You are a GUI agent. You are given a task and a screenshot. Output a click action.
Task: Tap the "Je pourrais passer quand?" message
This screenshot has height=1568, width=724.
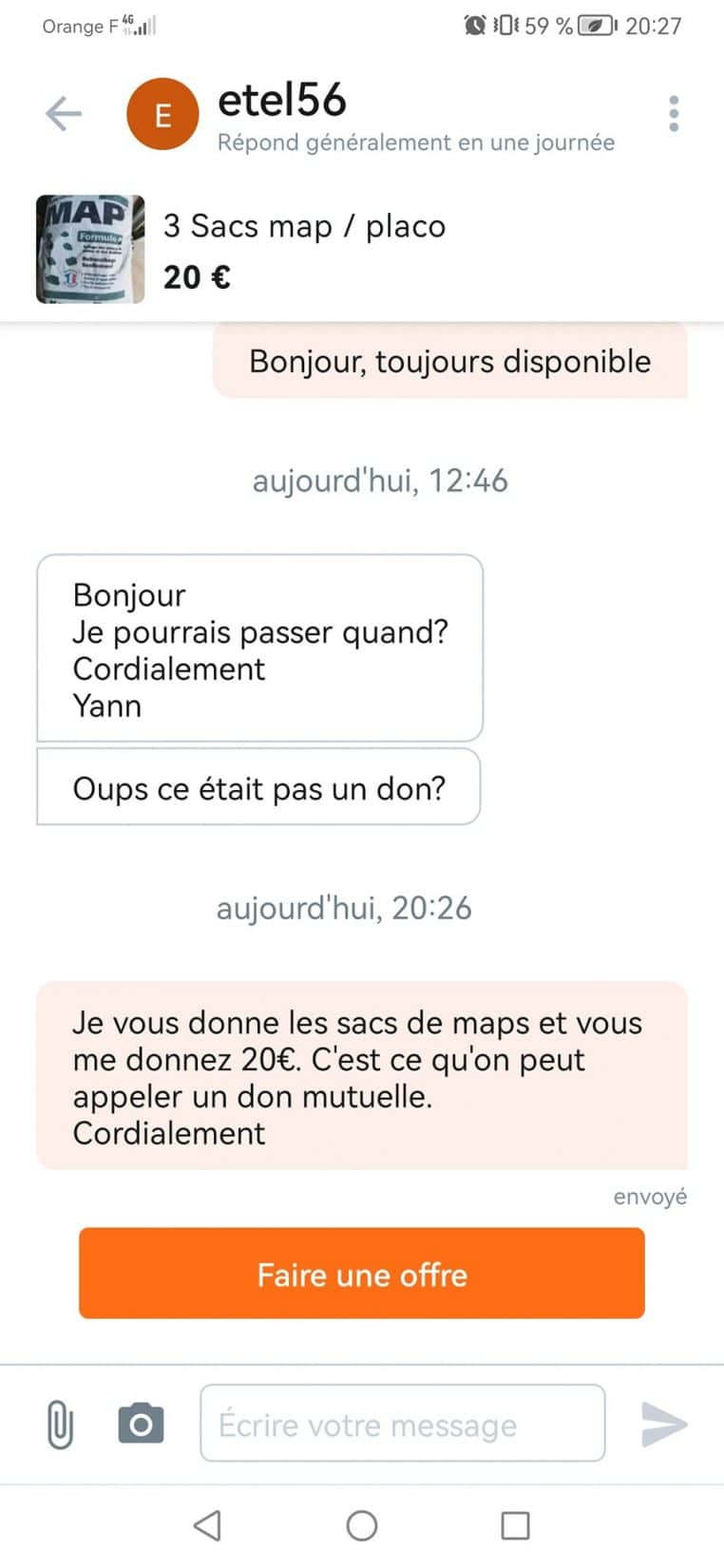tap(259, 649)
